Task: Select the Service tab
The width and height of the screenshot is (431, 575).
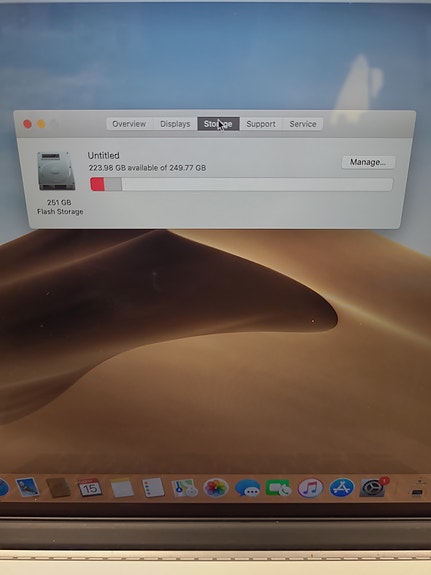Action: 303,124
